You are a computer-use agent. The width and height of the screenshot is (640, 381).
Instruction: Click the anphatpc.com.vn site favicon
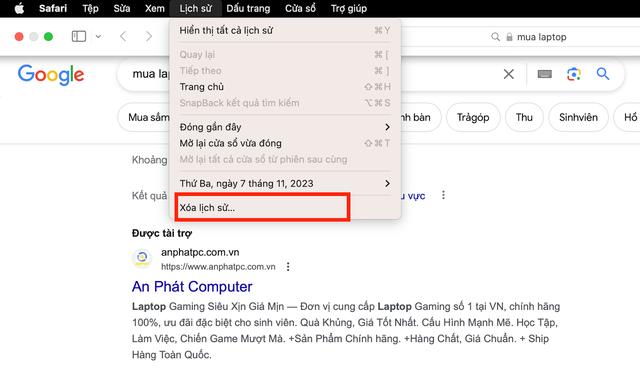(x=142, y=258)
